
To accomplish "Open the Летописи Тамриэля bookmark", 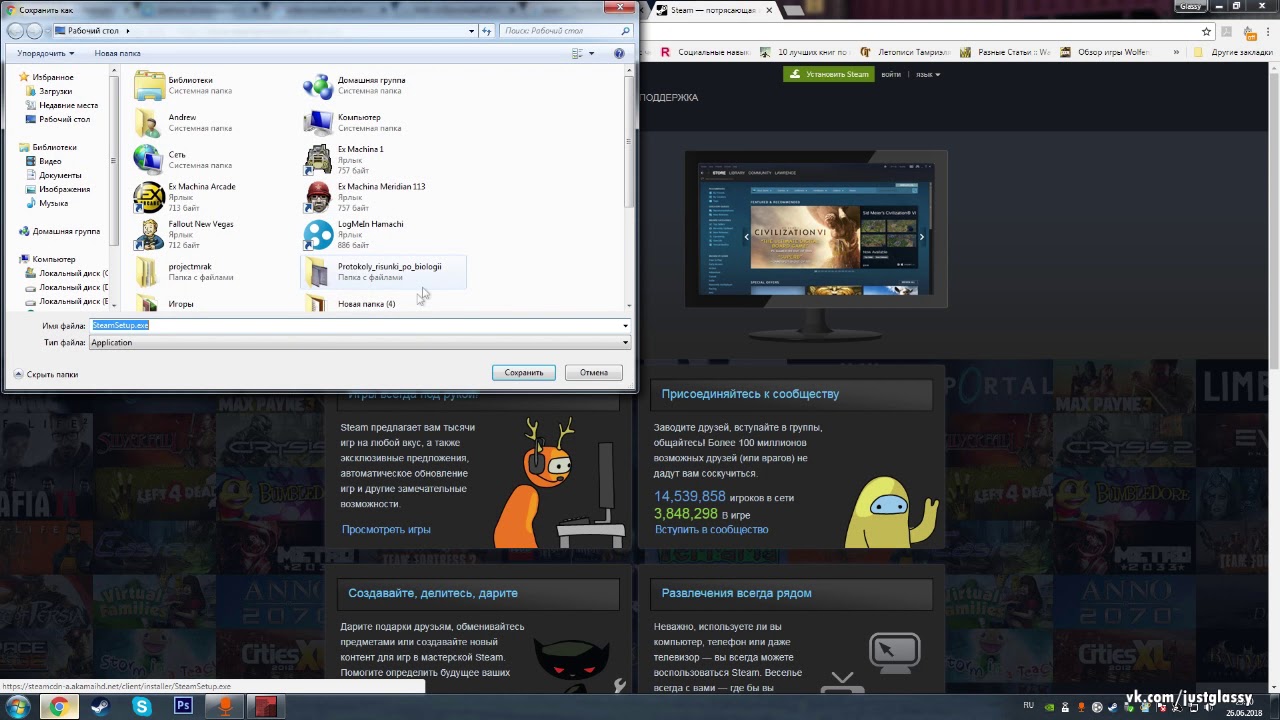I will click(904, 52).
